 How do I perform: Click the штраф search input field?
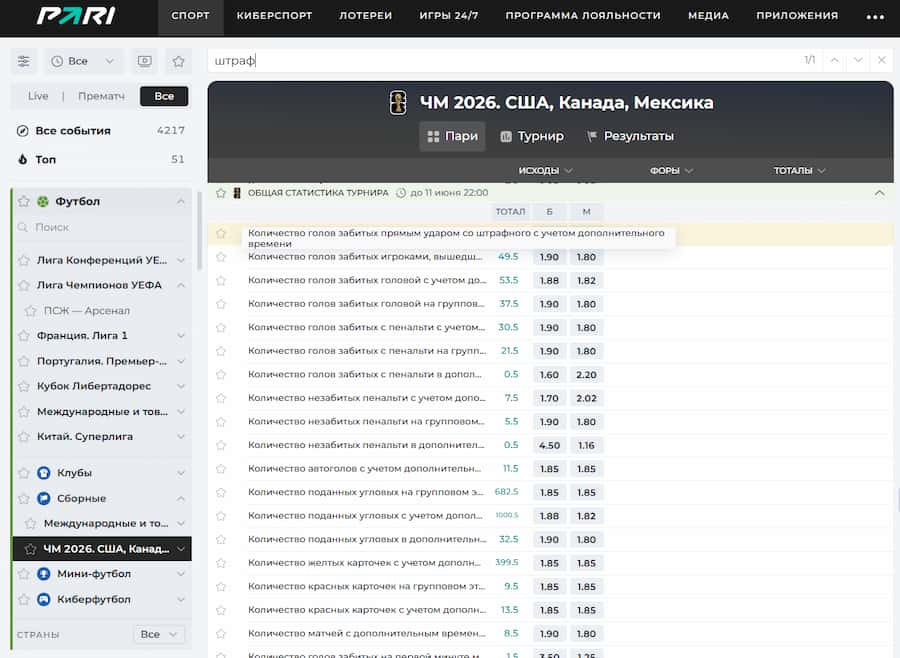tap(505, 60)
